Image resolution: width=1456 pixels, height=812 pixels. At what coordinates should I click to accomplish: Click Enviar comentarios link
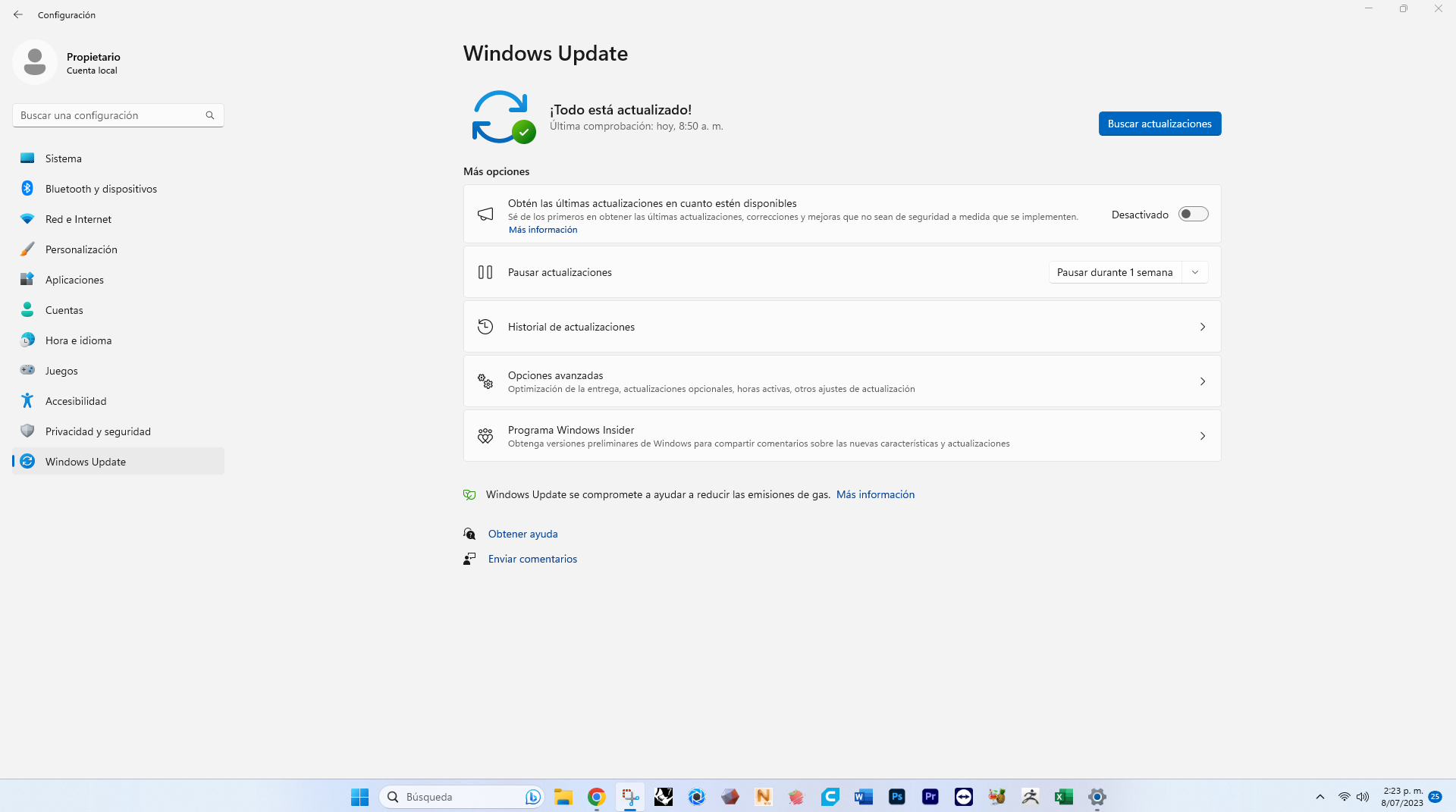pos(532,559)
